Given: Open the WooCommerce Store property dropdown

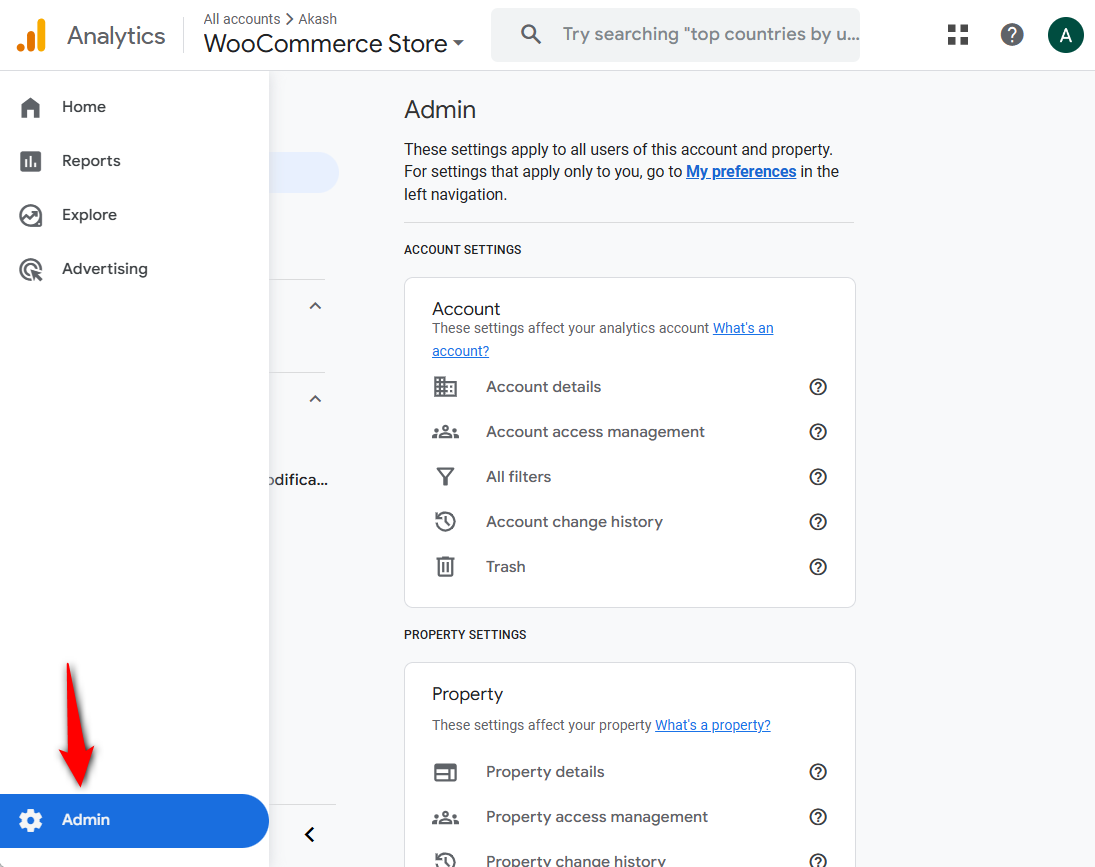Looking at the screenshot, I should [334, 43].
